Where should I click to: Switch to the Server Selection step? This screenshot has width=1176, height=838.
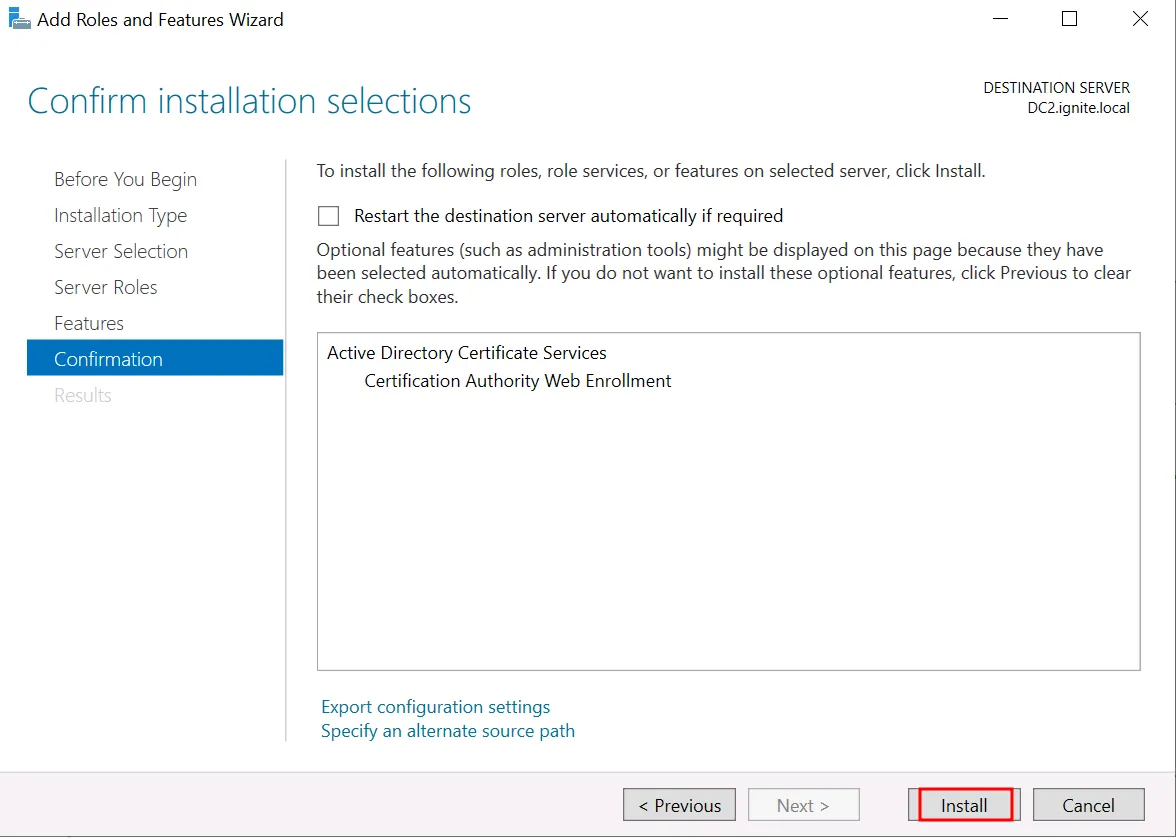click(121, 252)
